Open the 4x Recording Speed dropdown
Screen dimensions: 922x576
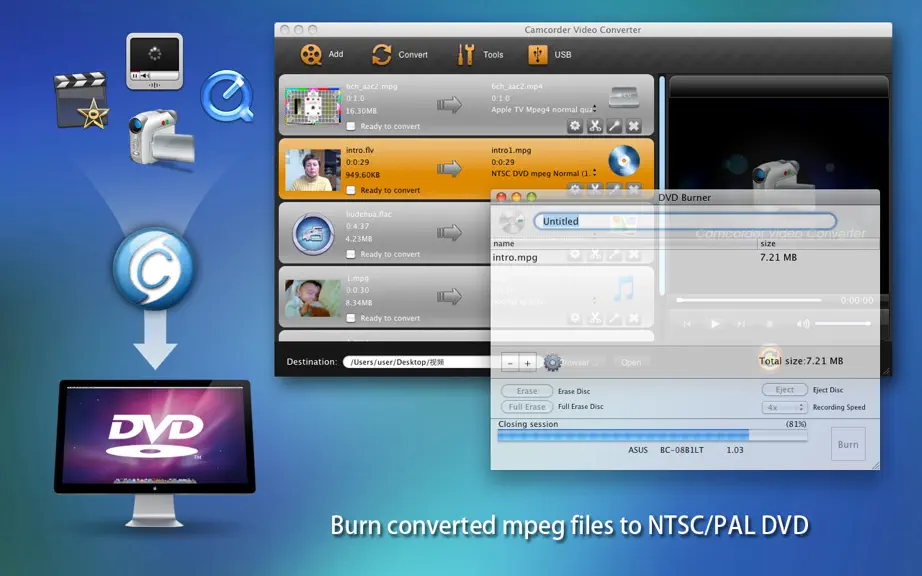coord(784,407)
